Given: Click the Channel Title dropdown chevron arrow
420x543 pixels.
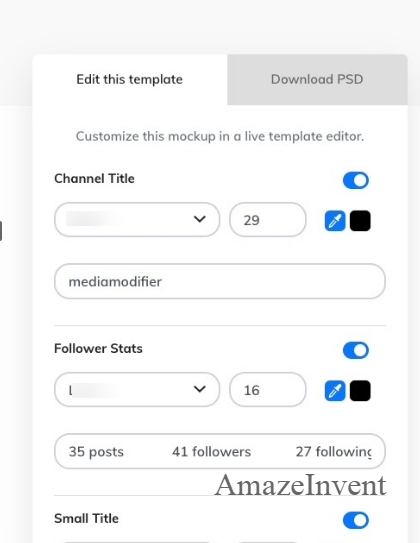Looking at the screenshot, I should pyautogui.click(x=199, y=219).
